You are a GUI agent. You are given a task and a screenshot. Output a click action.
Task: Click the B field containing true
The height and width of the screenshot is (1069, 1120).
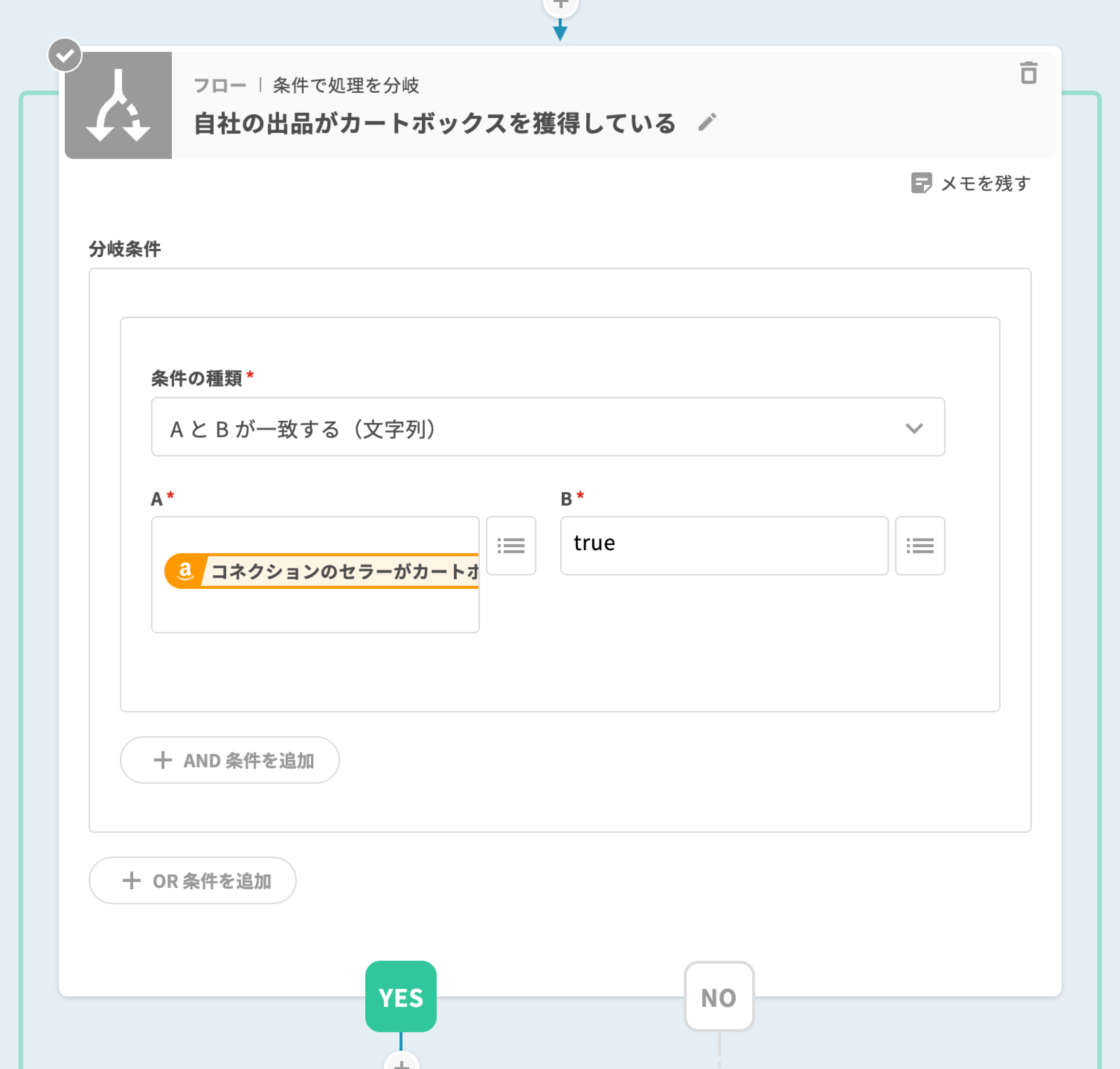point(724,545)
